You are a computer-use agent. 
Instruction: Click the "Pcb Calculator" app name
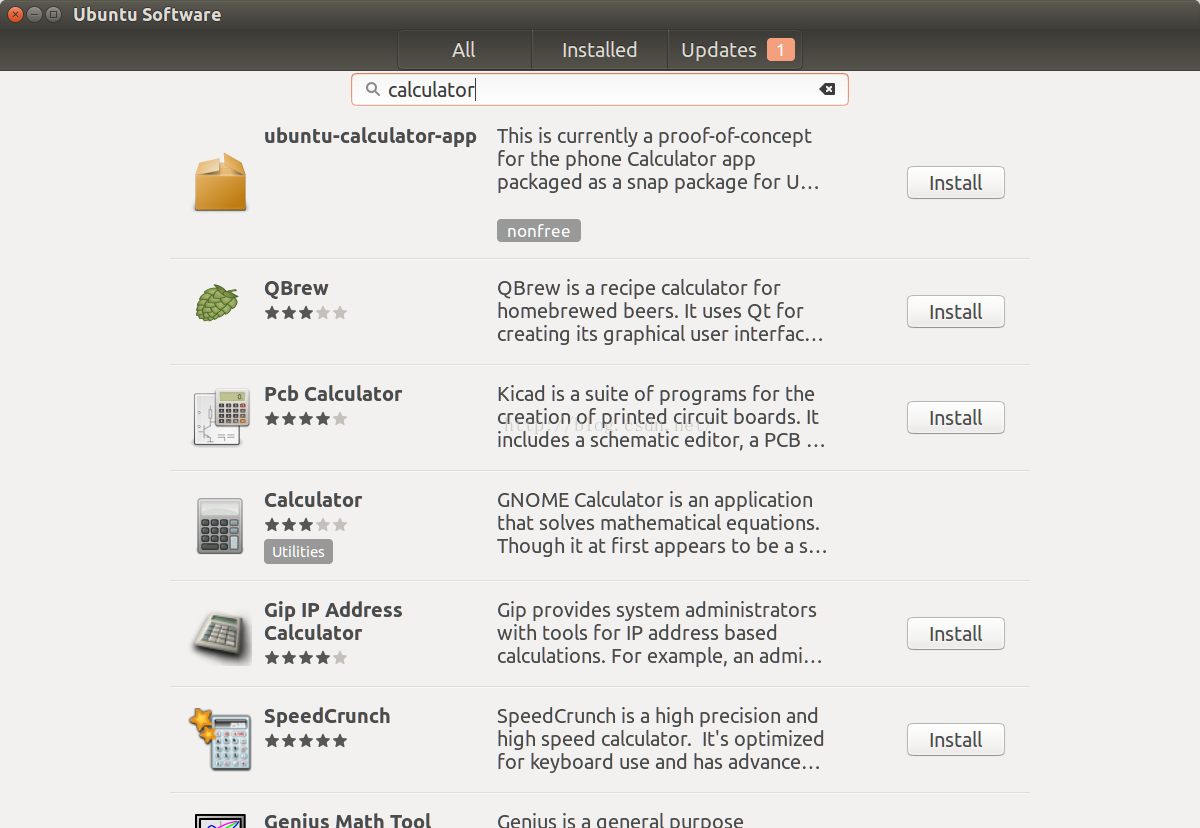333,394
